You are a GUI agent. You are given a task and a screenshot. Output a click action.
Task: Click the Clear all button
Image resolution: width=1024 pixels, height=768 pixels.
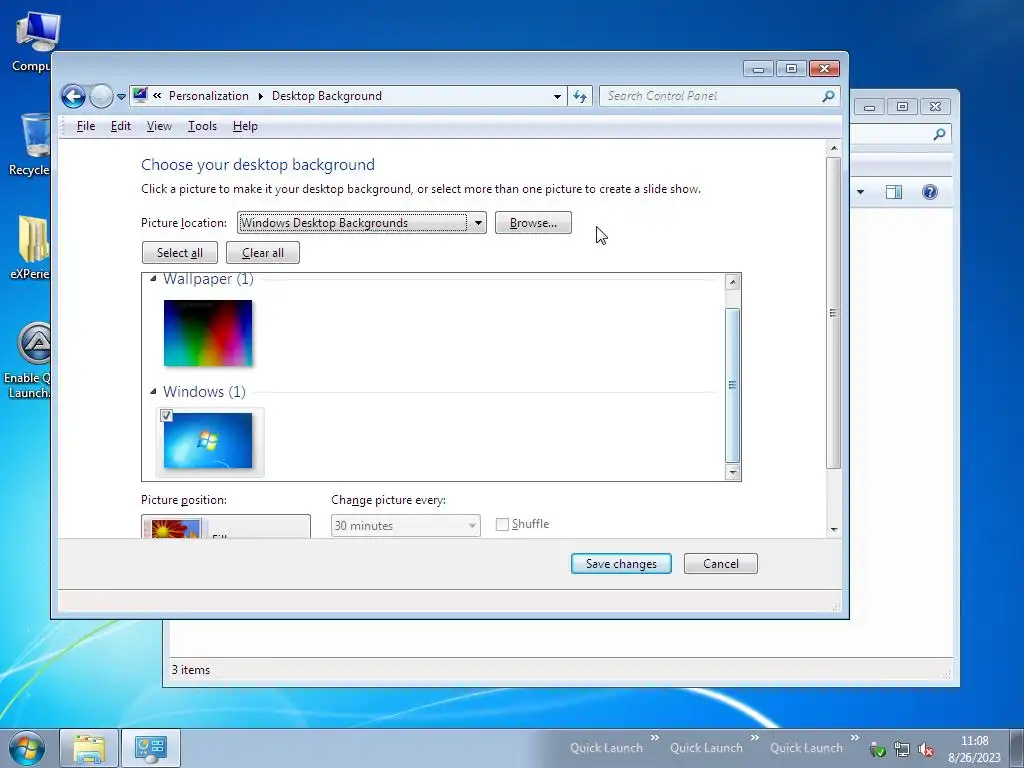click(263, 253)
